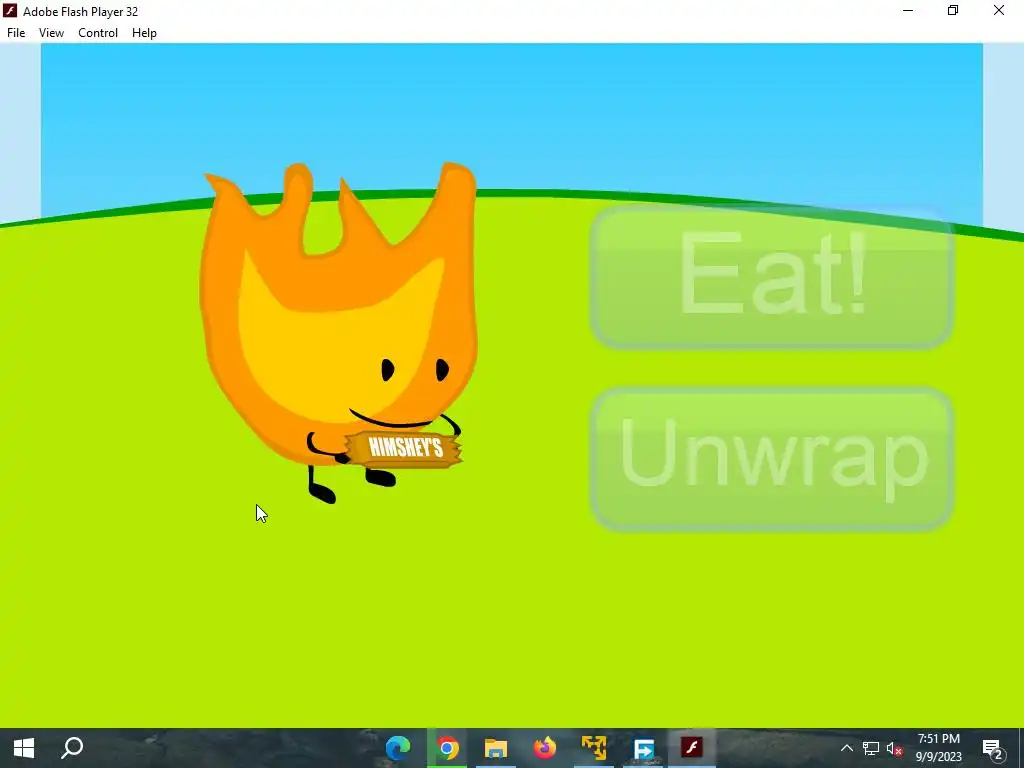Open the Help menu
The image size is (1024, 768).
(144, 33)
